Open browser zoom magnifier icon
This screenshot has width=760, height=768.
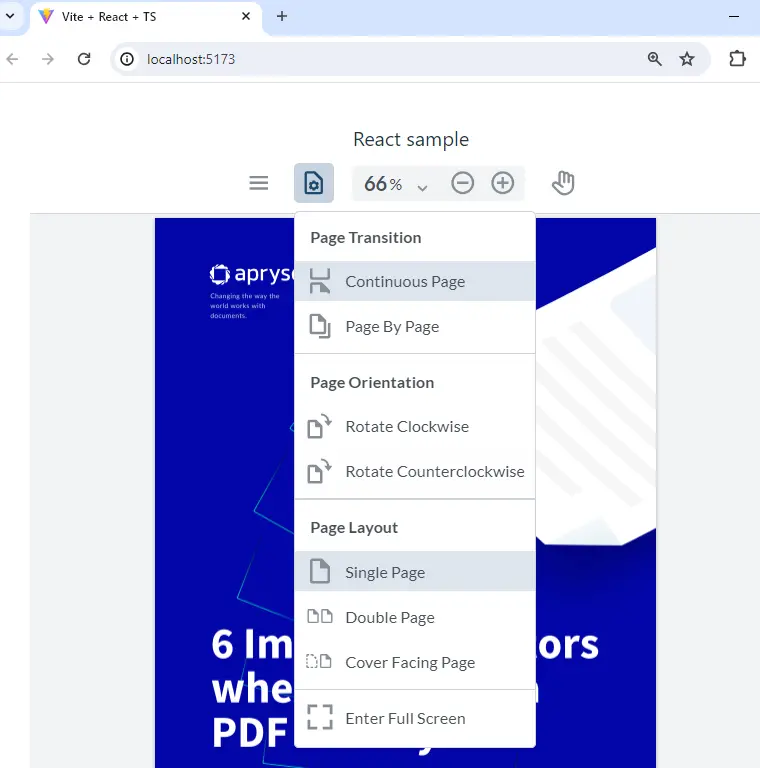(655, 59)
